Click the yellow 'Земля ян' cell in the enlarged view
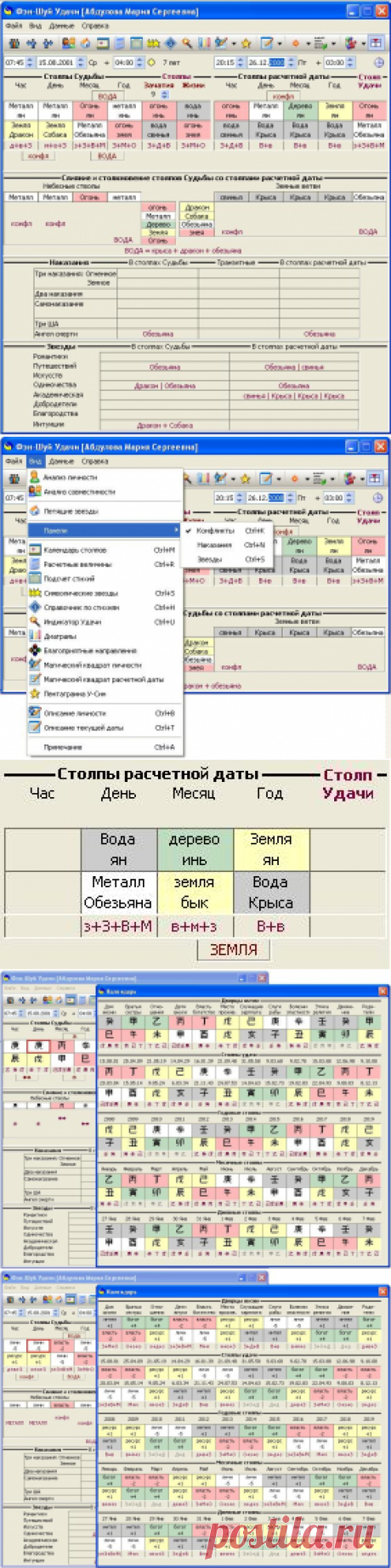The width and height of the screenshot is (391, 1568). click(x=270, y=849)
